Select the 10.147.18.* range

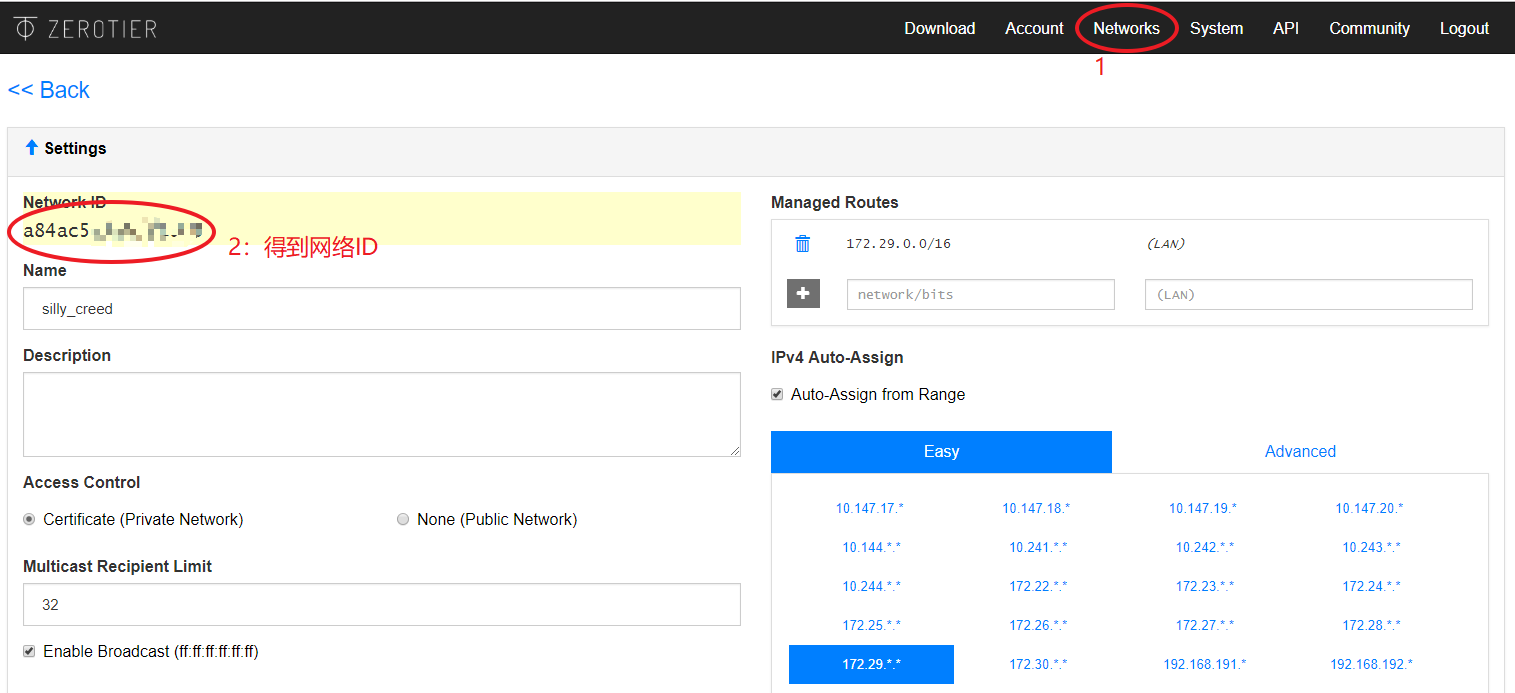1036,508
